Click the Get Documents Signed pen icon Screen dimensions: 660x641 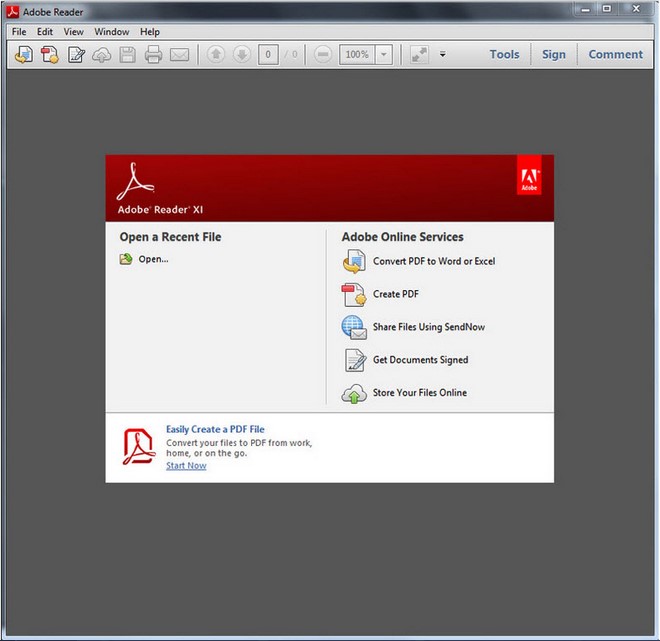pyautogui.click(x=355, y=360)
